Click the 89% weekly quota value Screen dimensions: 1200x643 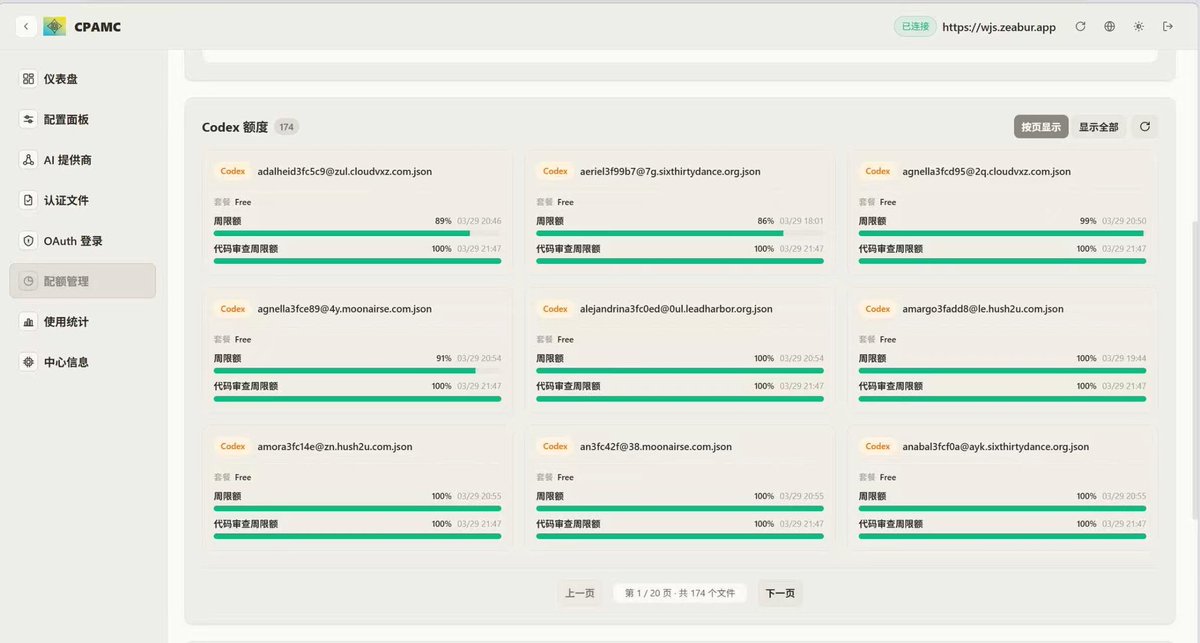[x=443, y=220]
